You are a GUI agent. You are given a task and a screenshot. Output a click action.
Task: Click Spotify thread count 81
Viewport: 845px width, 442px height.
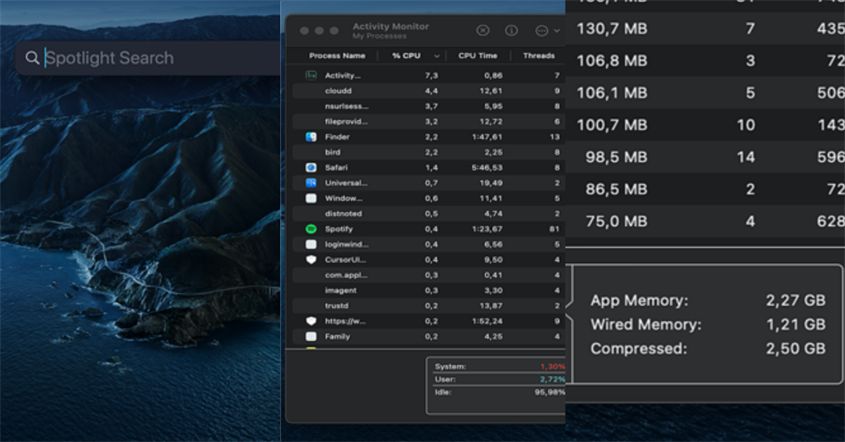[555, 229]
